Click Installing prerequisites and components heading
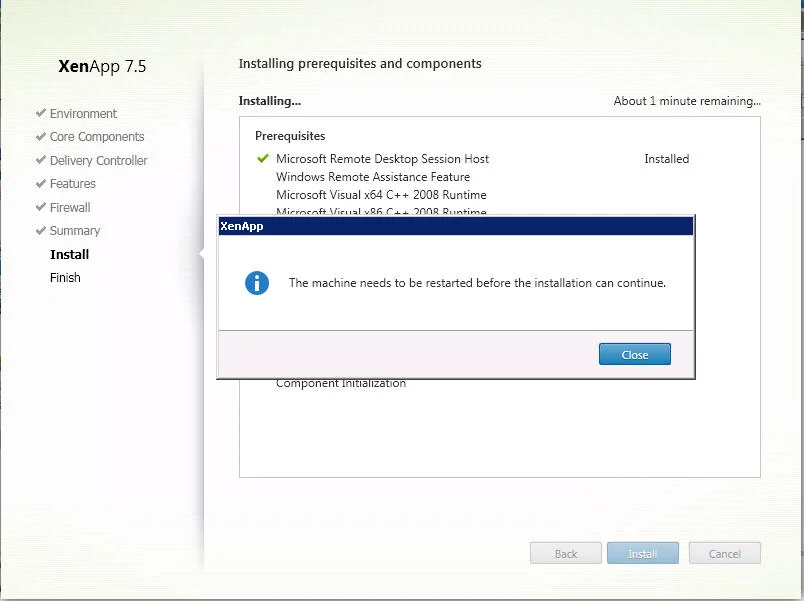Image resolution: width=804 pixels, height=601 pixels. pyautogui.click(x=360, y=64)
